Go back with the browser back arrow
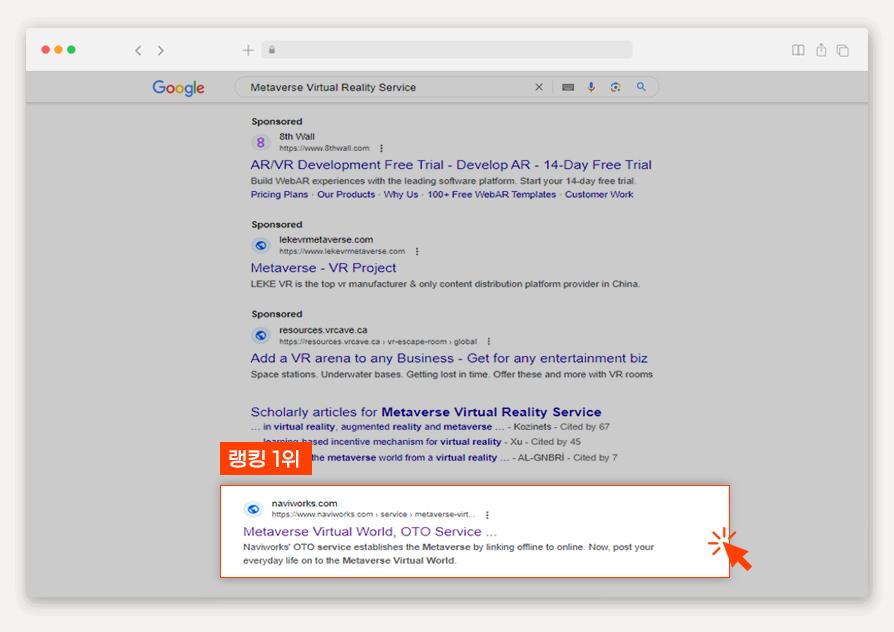 [138, 50]
